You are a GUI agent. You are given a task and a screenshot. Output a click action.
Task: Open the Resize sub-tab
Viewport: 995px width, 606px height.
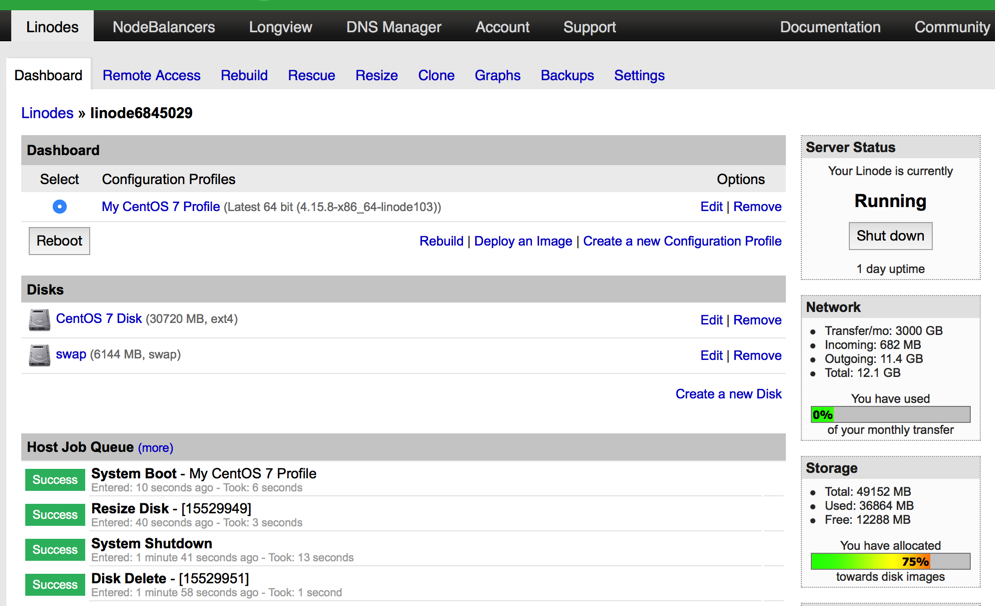pyautogui.click(x=376, y=76)
